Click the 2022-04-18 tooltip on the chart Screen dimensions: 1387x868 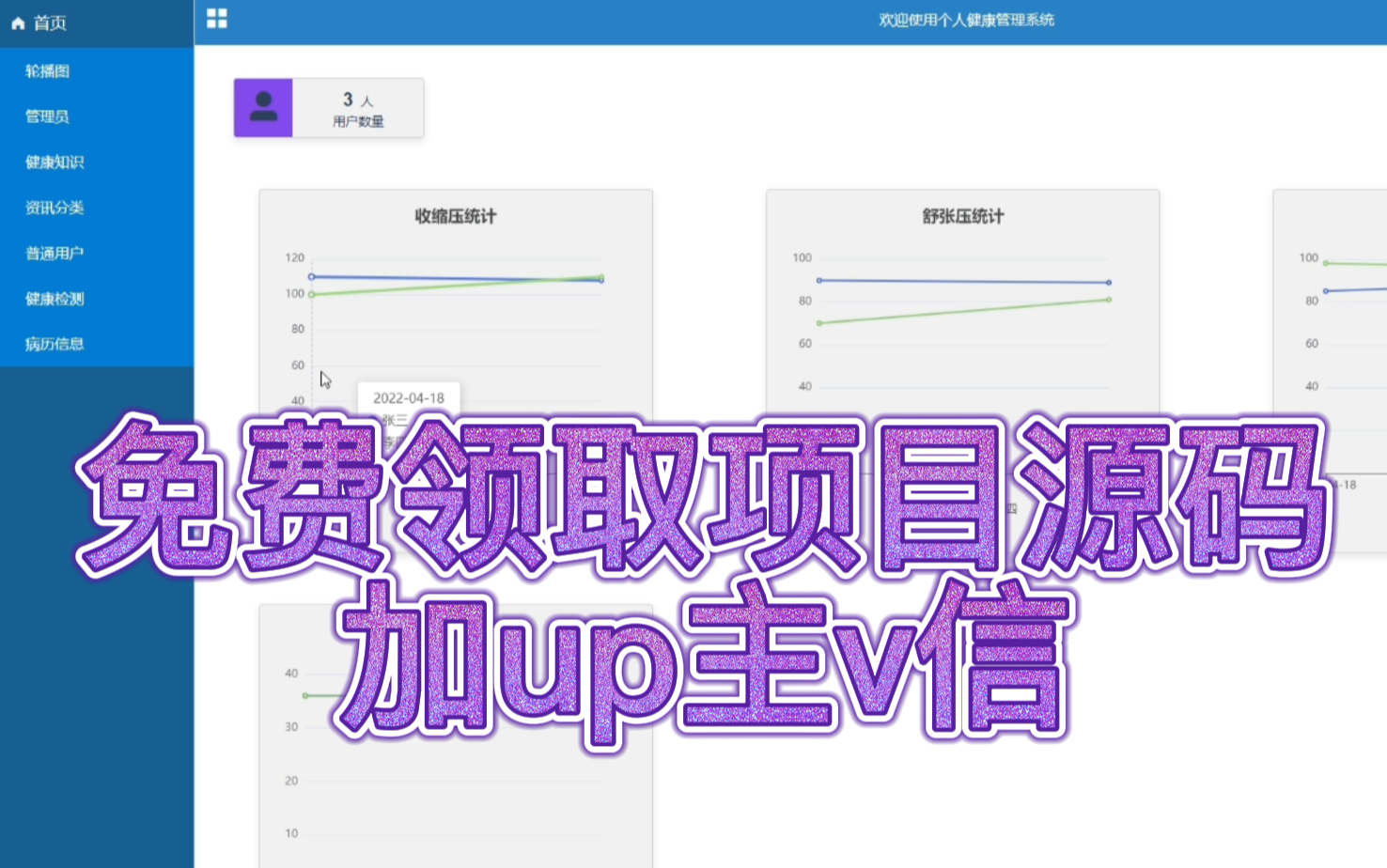point(409,397)
